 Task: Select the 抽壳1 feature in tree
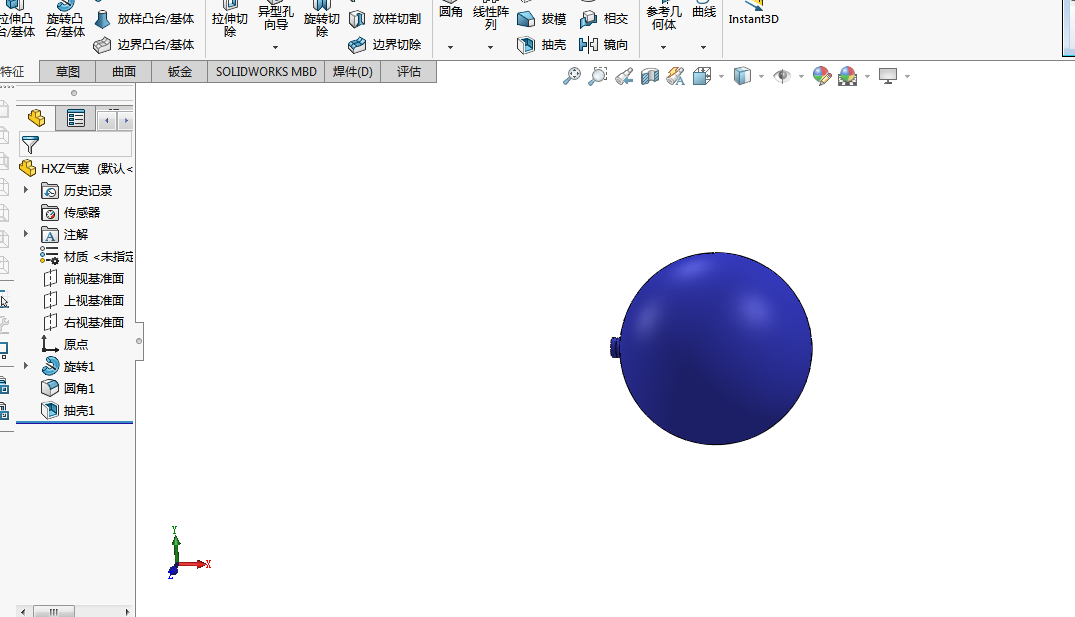(x=78, y=410)
